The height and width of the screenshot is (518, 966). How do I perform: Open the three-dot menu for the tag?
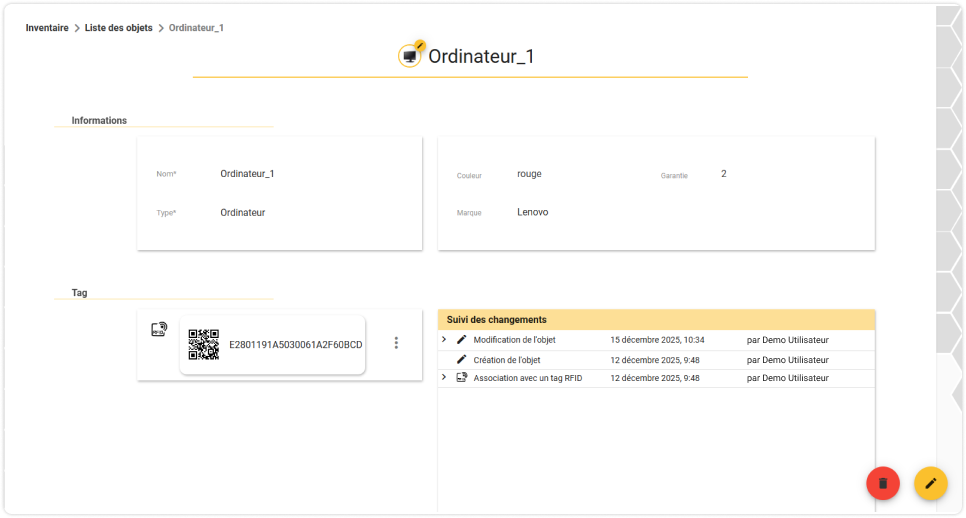point(396,343)
